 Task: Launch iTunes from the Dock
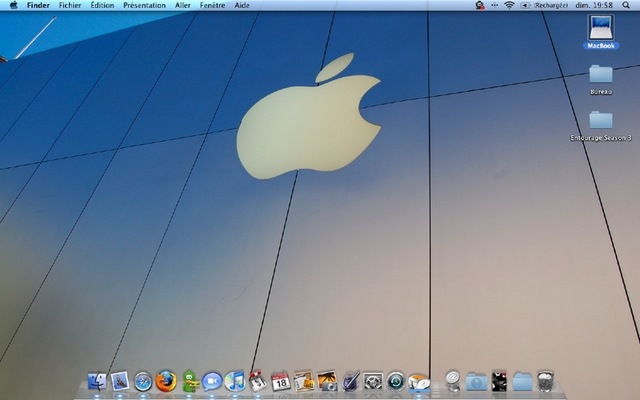235,380
